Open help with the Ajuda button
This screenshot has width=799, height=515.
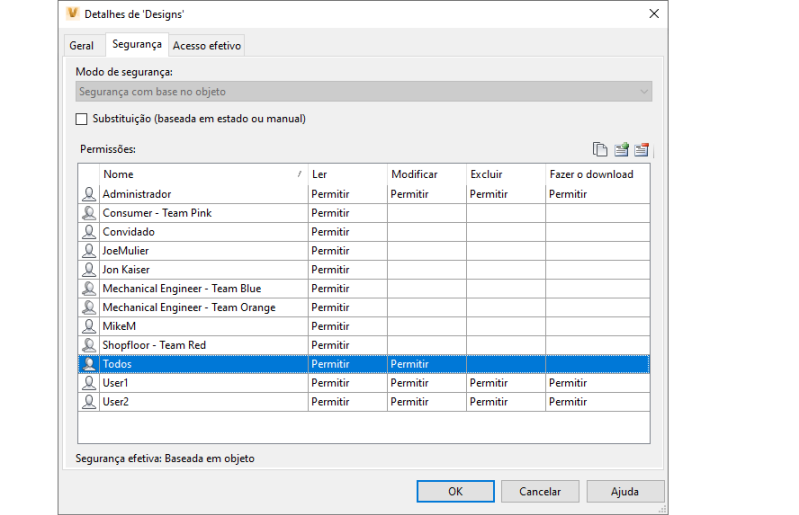click(626, 491)
